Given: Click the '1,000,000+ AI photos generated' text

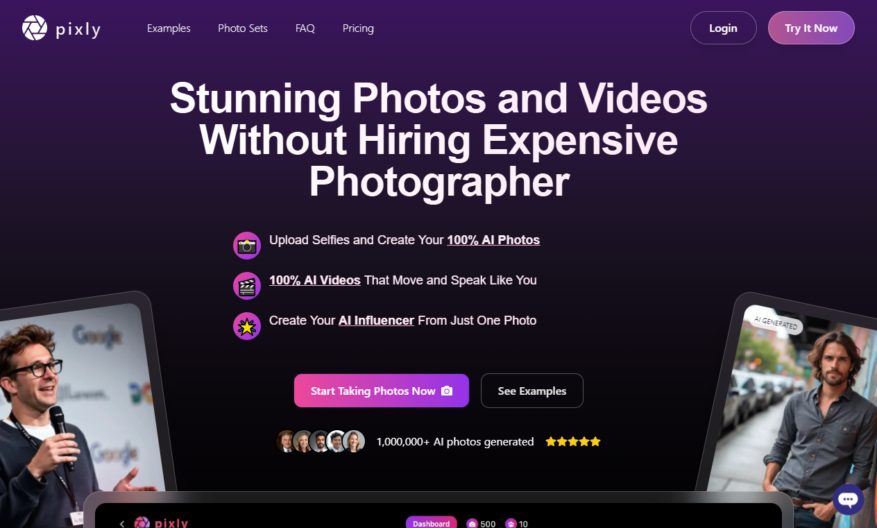Looking at the screenshot, I should pos(455,442).
